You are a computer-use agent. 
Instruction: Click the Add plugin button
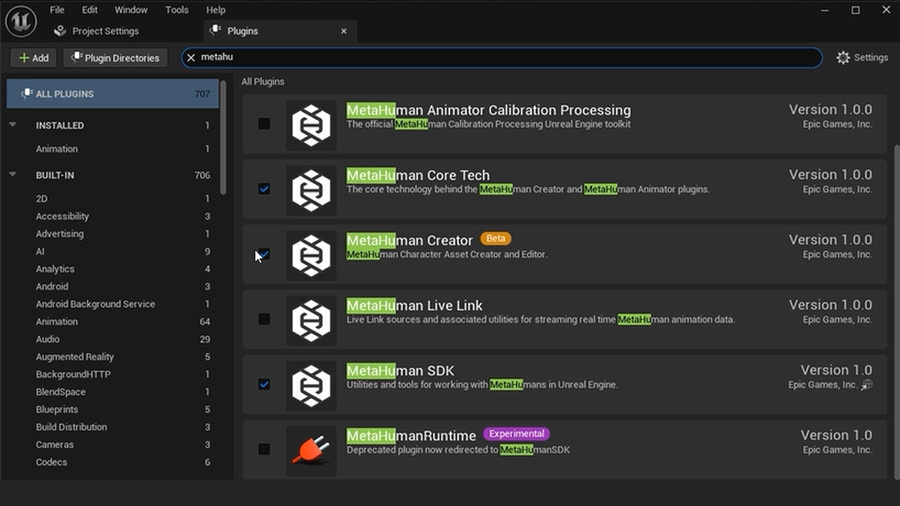tap(34, 58)
